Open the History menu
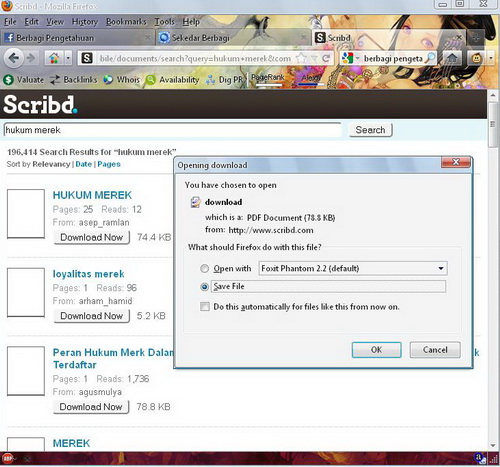This screenshot has height=467, width=500. (x=85, y=22)
